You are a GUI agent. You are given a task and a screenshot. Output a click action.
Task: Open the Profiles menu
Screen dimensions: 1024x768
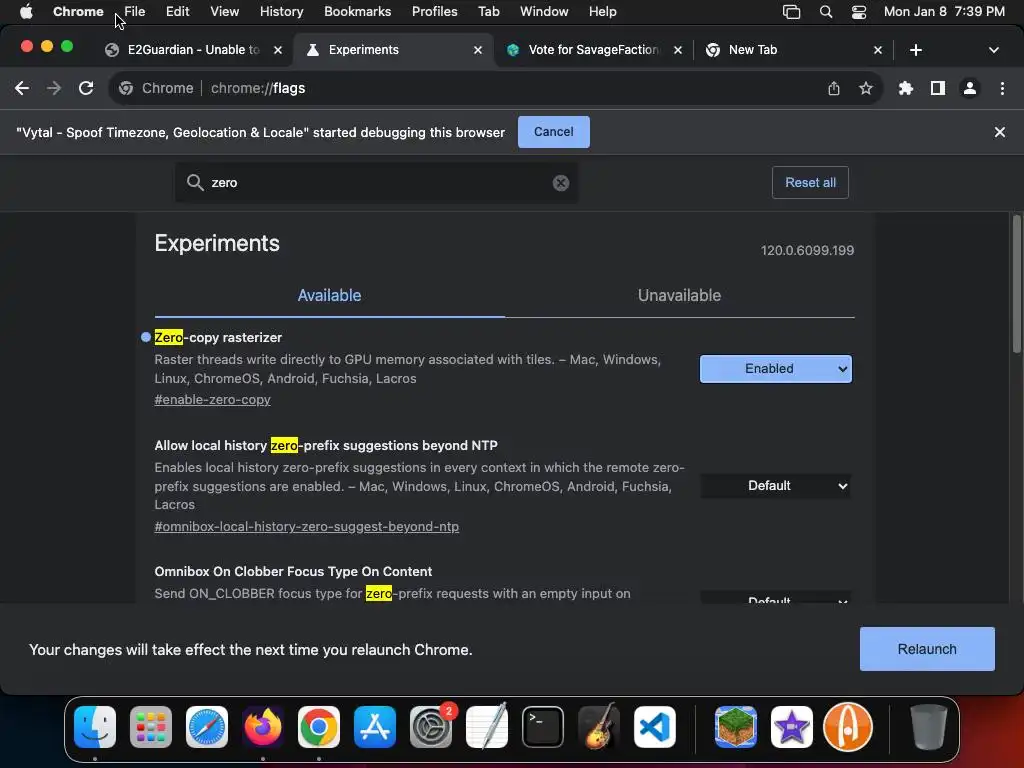(x=434, y=12)
